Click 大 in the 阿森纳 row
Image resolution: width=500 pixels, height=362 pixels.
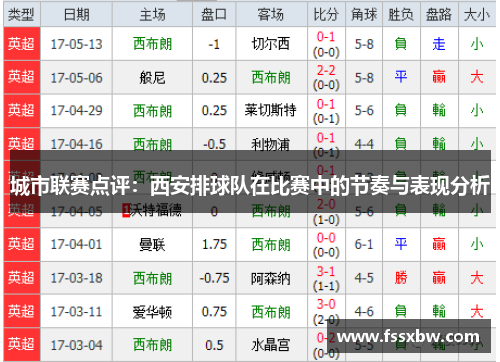click(477, 278)
